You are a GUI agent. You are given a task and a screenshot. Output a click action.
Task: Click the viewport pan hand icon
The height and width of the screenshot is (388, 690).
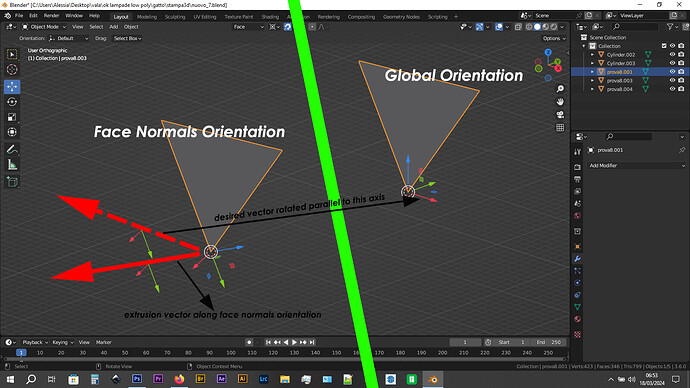pos(560,102)
